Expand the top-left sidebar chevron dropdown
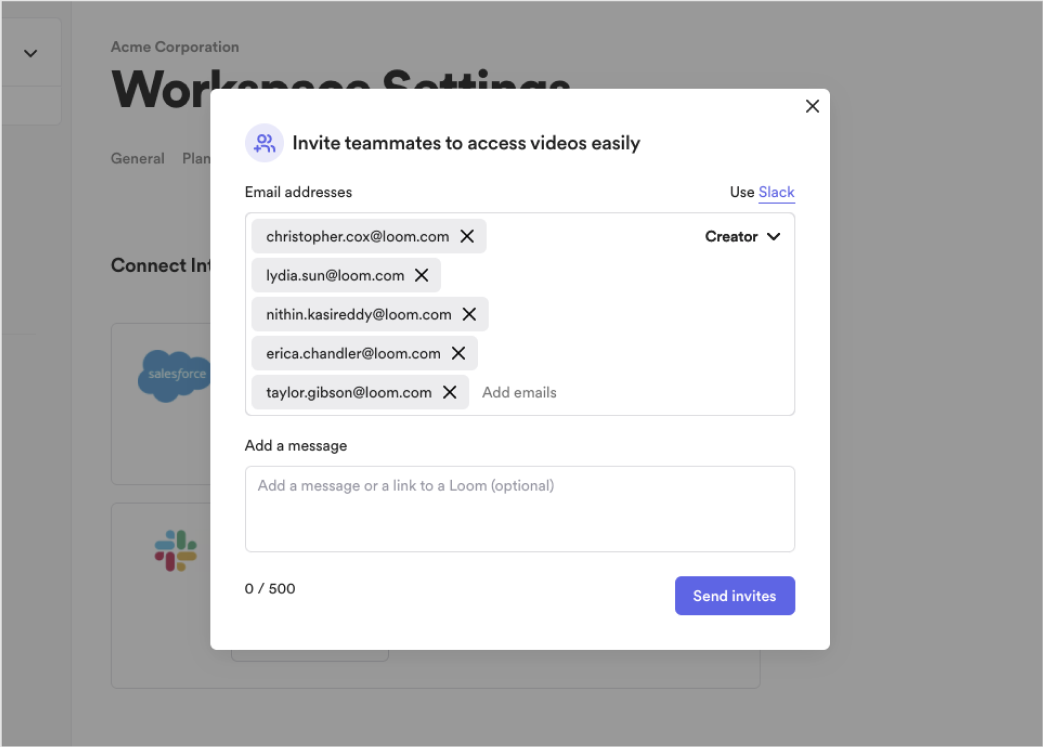The width and height of the screenshot is (1043, 747). [x=31, y=53]
